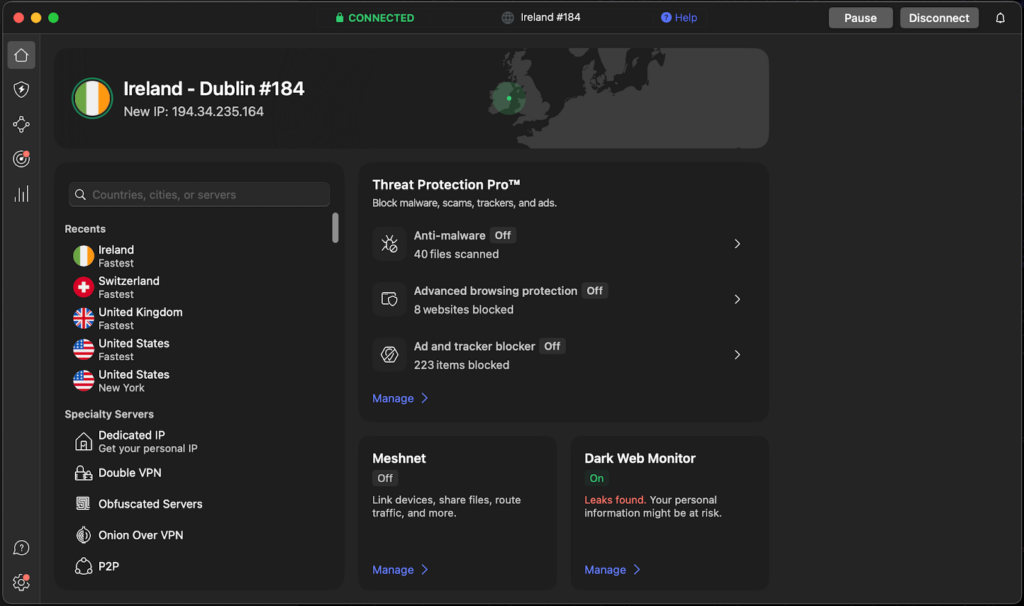Screen dimensions: 1024x606
Task: Click the flag of United States New York
Action: (84, 380)
